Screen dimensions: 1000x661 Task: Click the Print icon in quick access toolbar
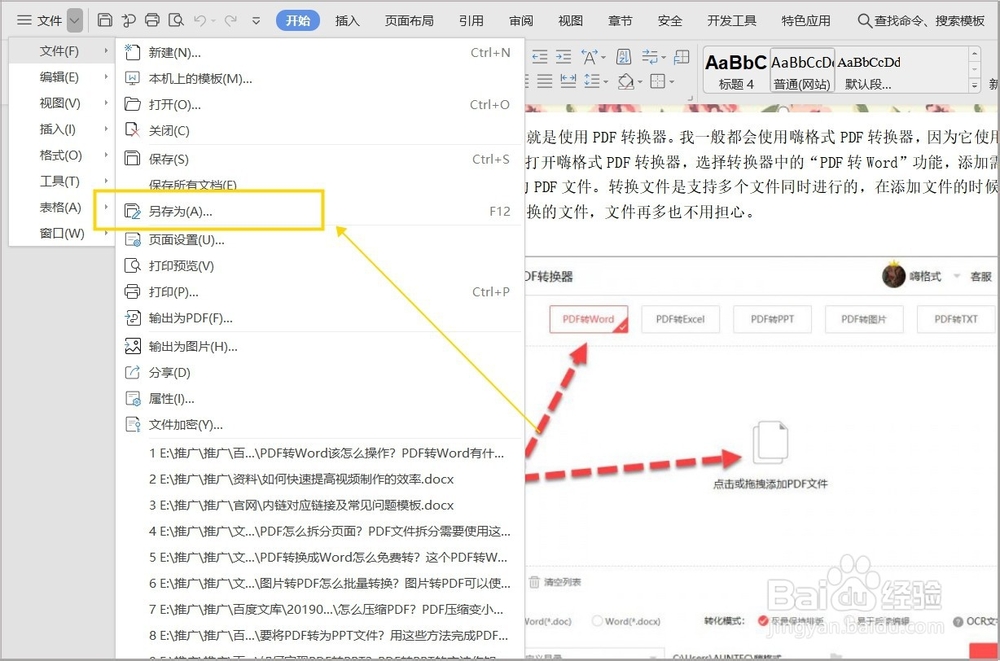(152, 19)
